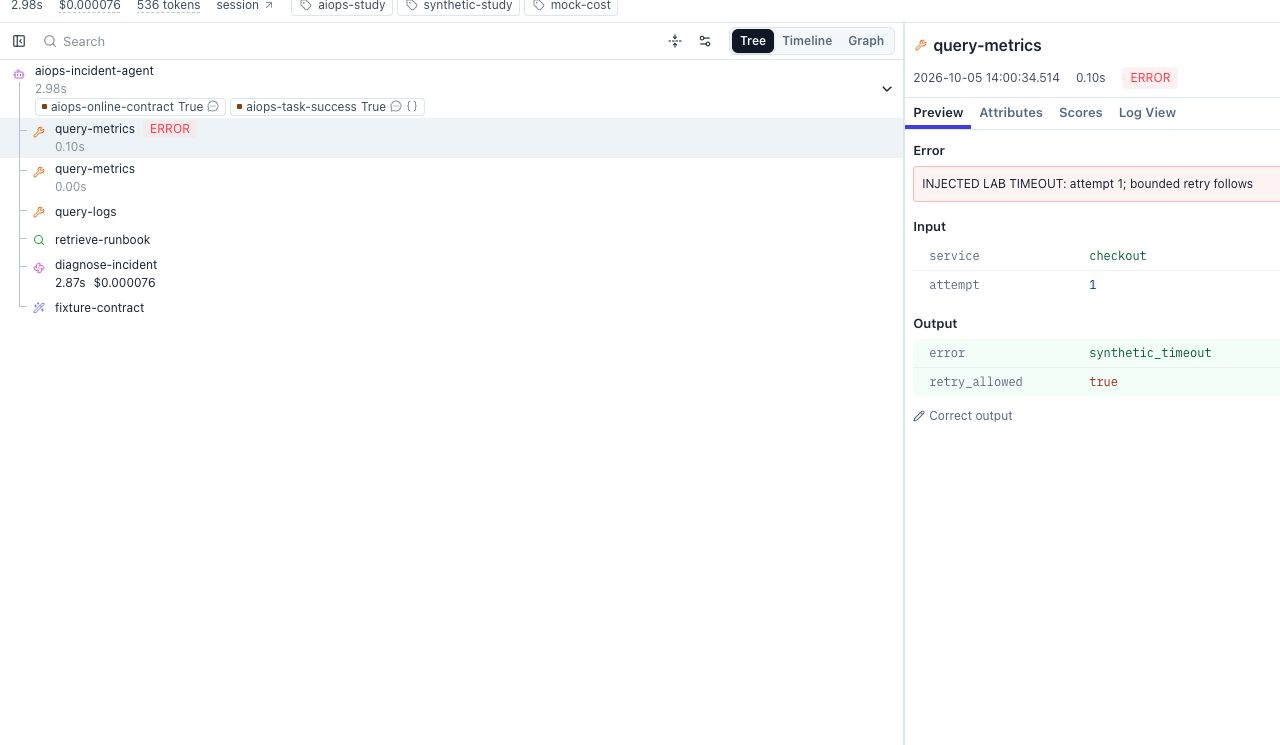Click the wrench icon beside query-logs

click(x=39, y=212)
